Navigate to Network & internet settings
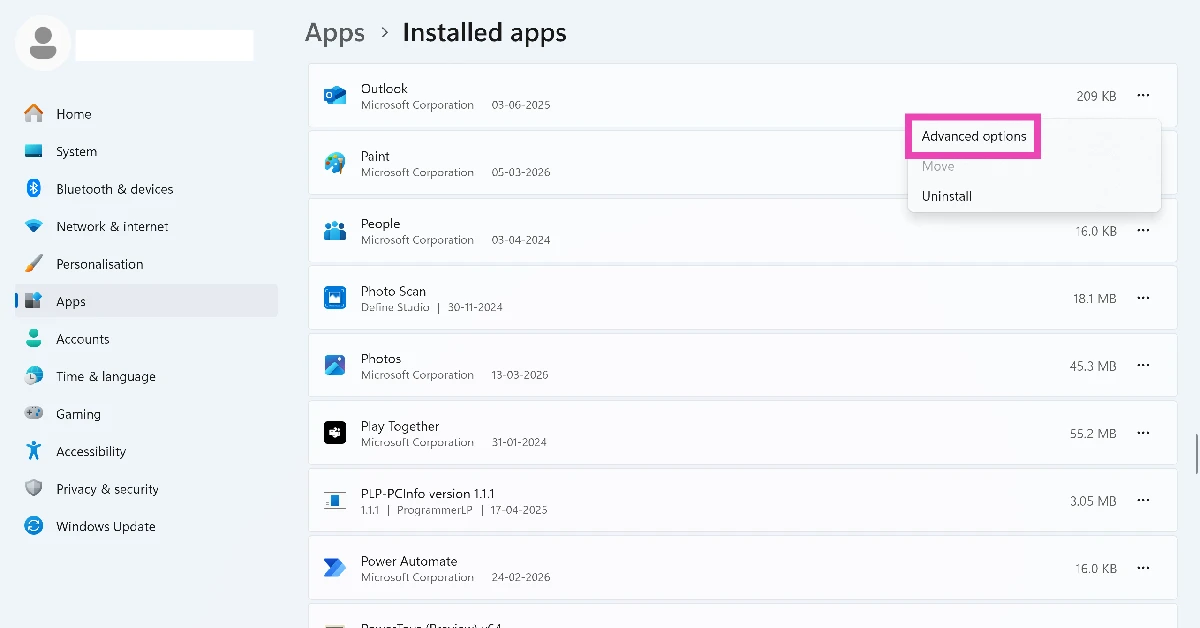 pyautogui.click(x=112, y=227)
